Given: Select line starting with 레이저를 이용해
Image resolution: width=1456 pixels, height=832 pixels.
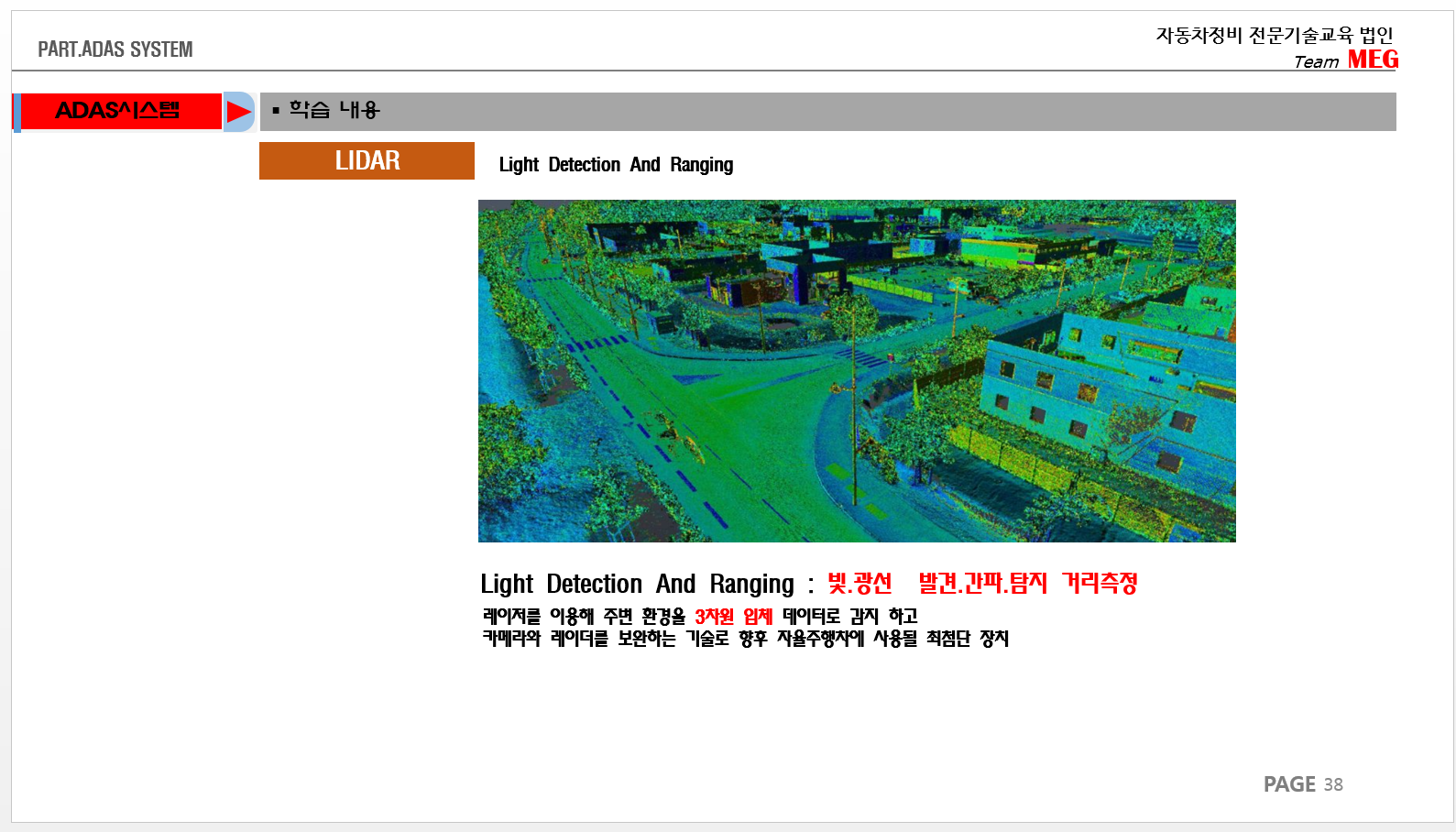Looking at the screenshot, I should coord(700,616).
